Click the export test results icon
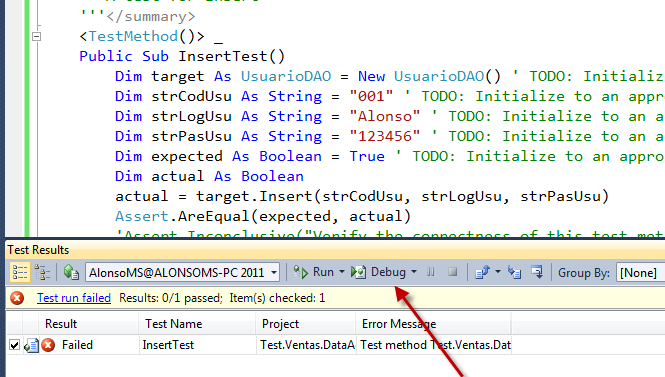 482,272
